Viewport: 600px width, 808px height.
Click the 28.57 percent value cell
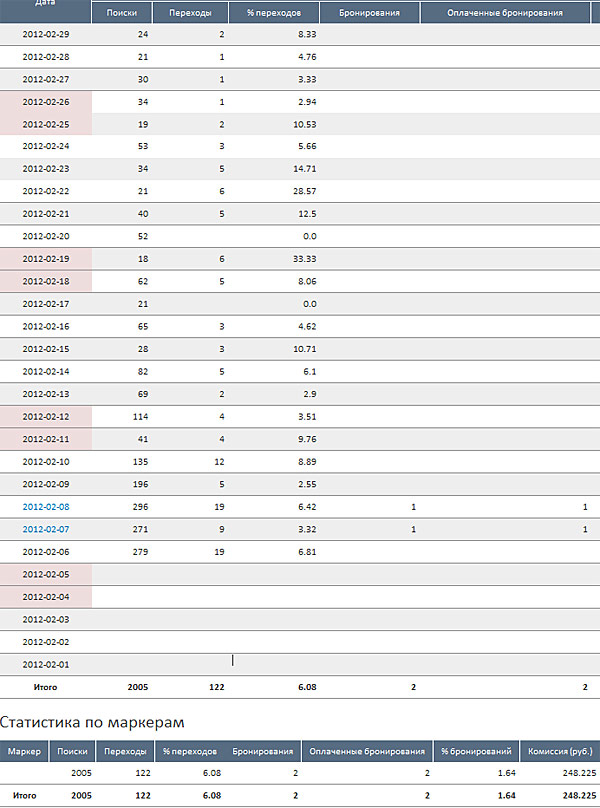click(302, 191)
